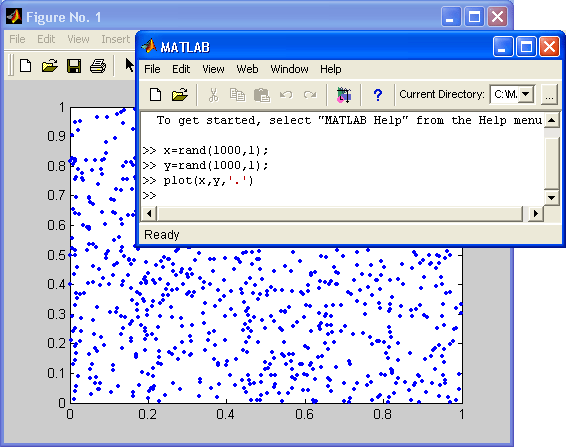Image resolution: width=566 pixels, height=447 pixels.
Task: Click the 0.6 x-axis tick label
Action: pyautogui.click(x=304, y=414)
